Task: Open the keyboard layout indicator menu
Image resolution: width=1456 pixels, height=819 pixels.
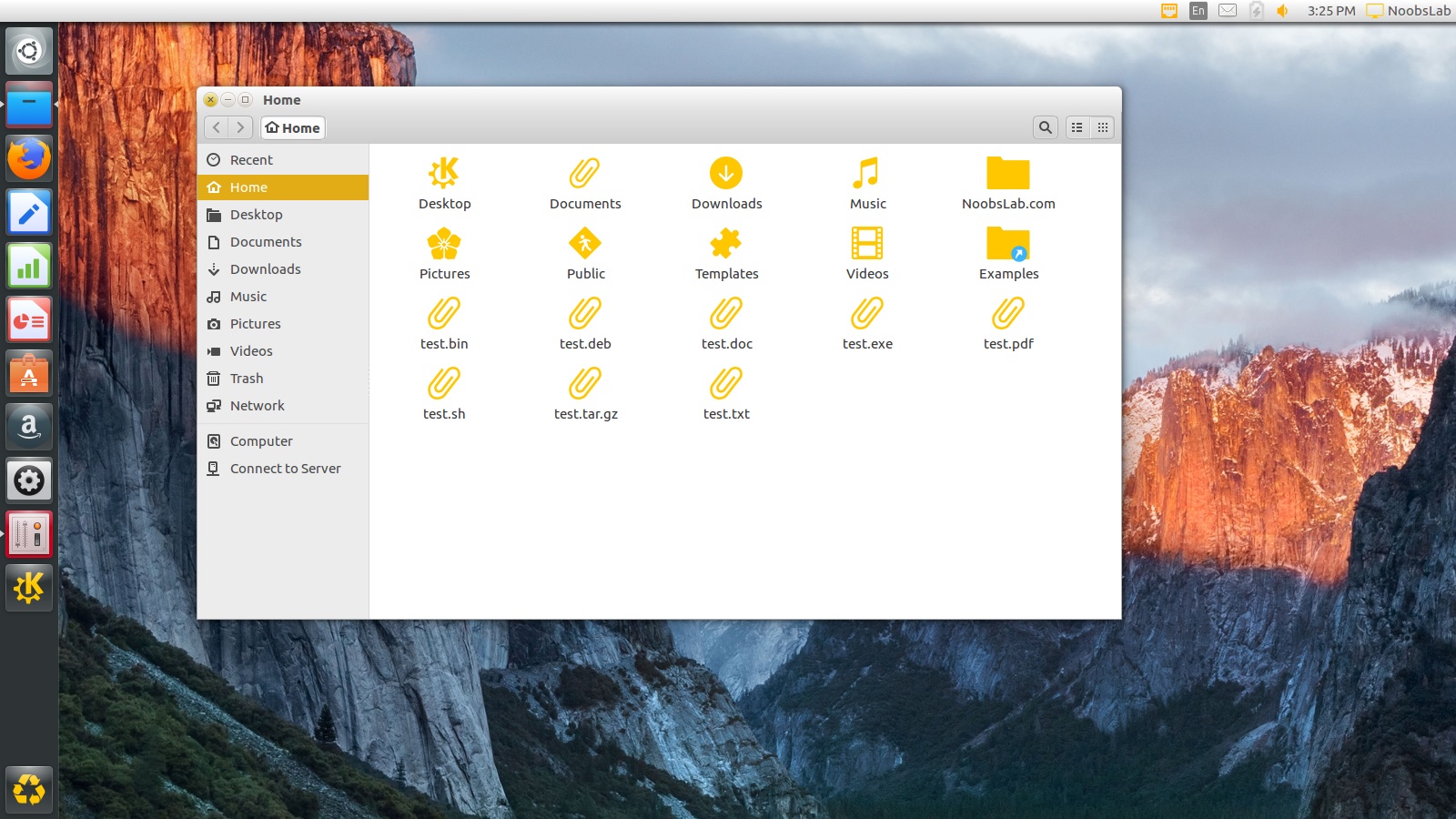Action: pos(1198,12)
